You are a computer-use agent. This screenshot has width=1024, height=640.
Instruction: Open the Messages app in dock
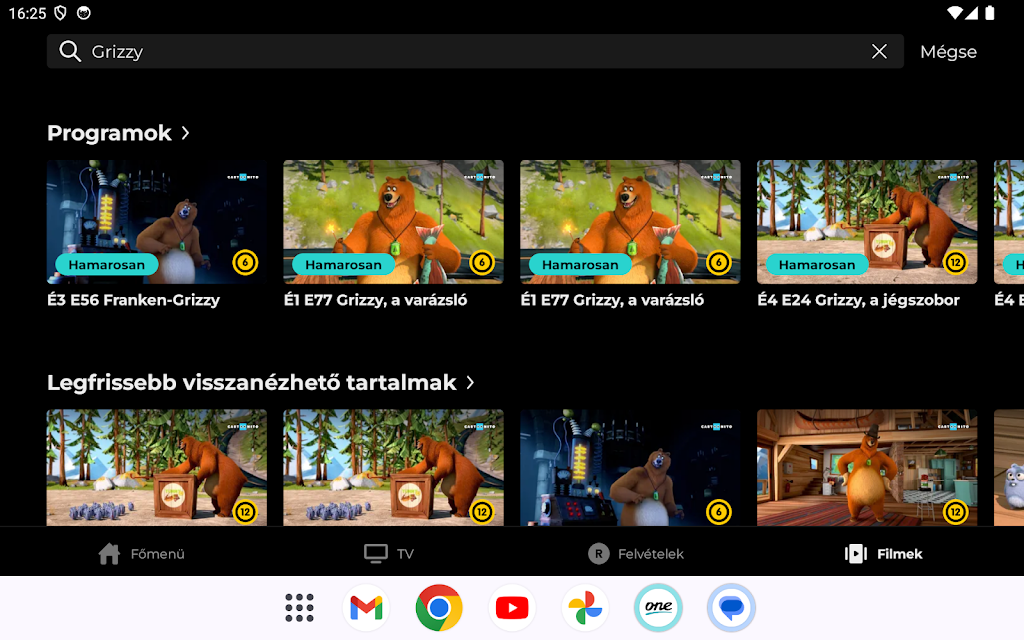[731, 607]
